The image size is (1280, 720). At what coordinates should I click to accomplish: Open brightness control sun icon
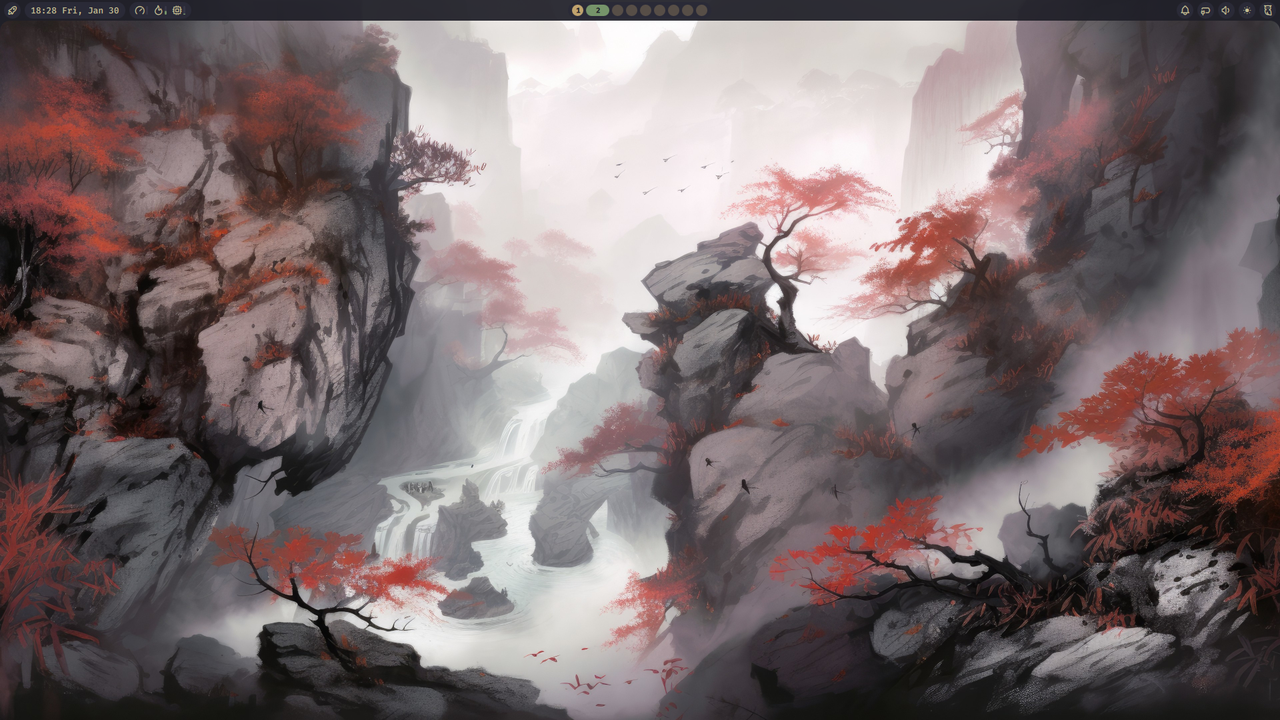[x=1246, y=10]
